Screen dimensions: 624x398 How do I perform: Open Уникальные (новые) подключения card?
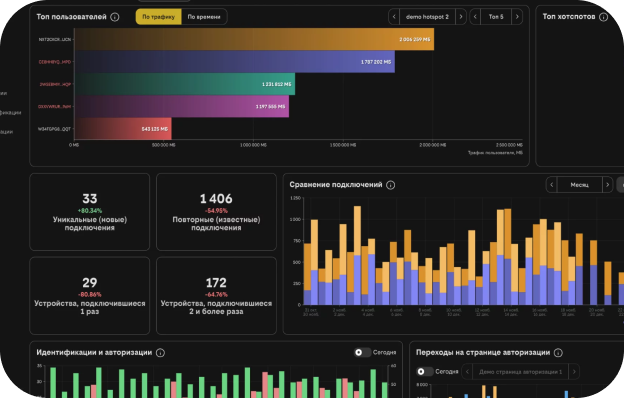pos(90,212)
